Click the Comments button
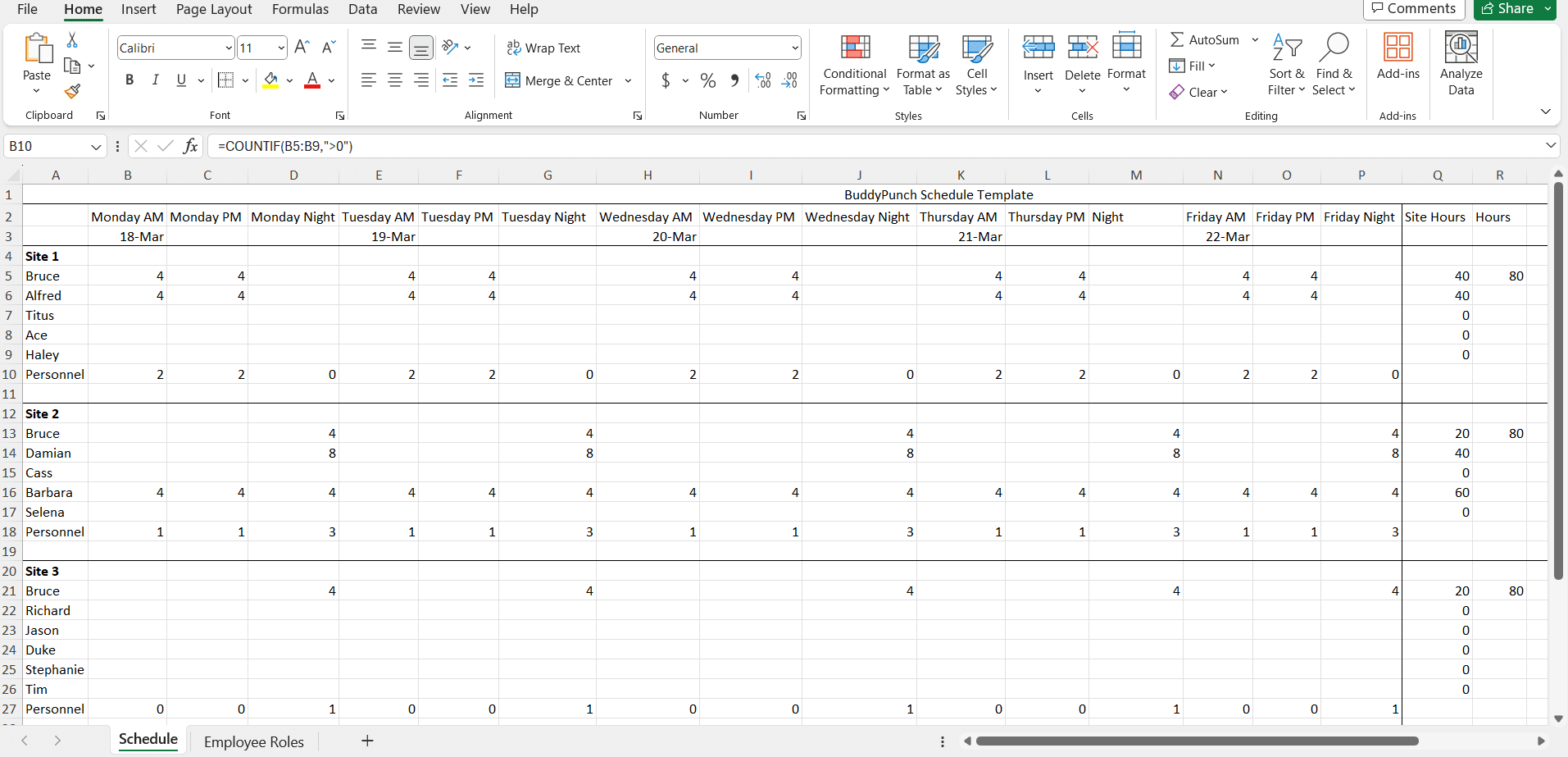The image size is (1568, 757). 1414,9
